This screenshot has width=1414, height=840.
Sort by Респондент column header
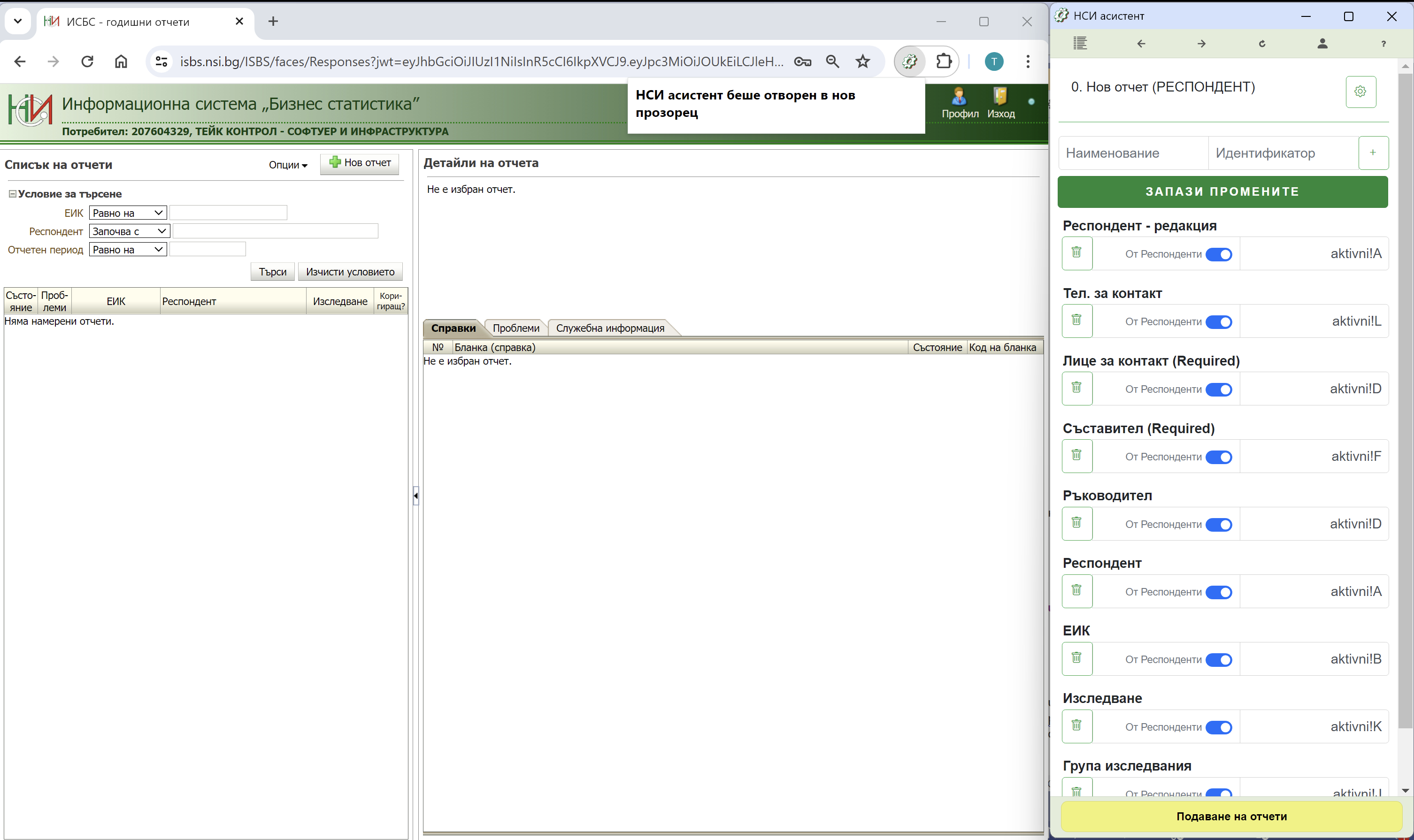(233, 301)
